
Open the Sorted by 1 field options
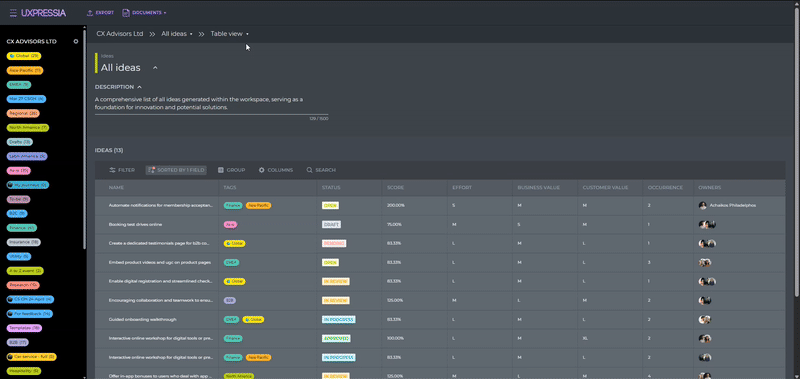(176, 170)
